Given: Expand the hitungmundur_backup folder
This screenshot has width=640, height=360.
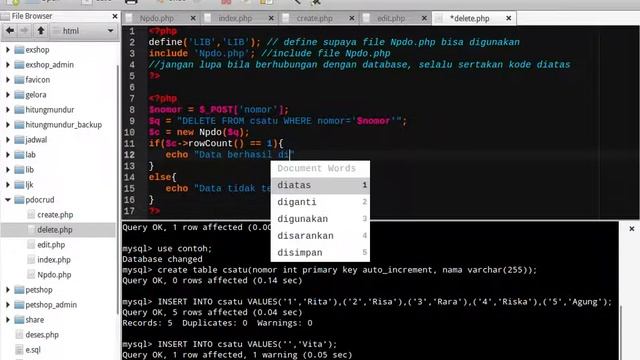Looking at the screenshot, I should 8,125.
